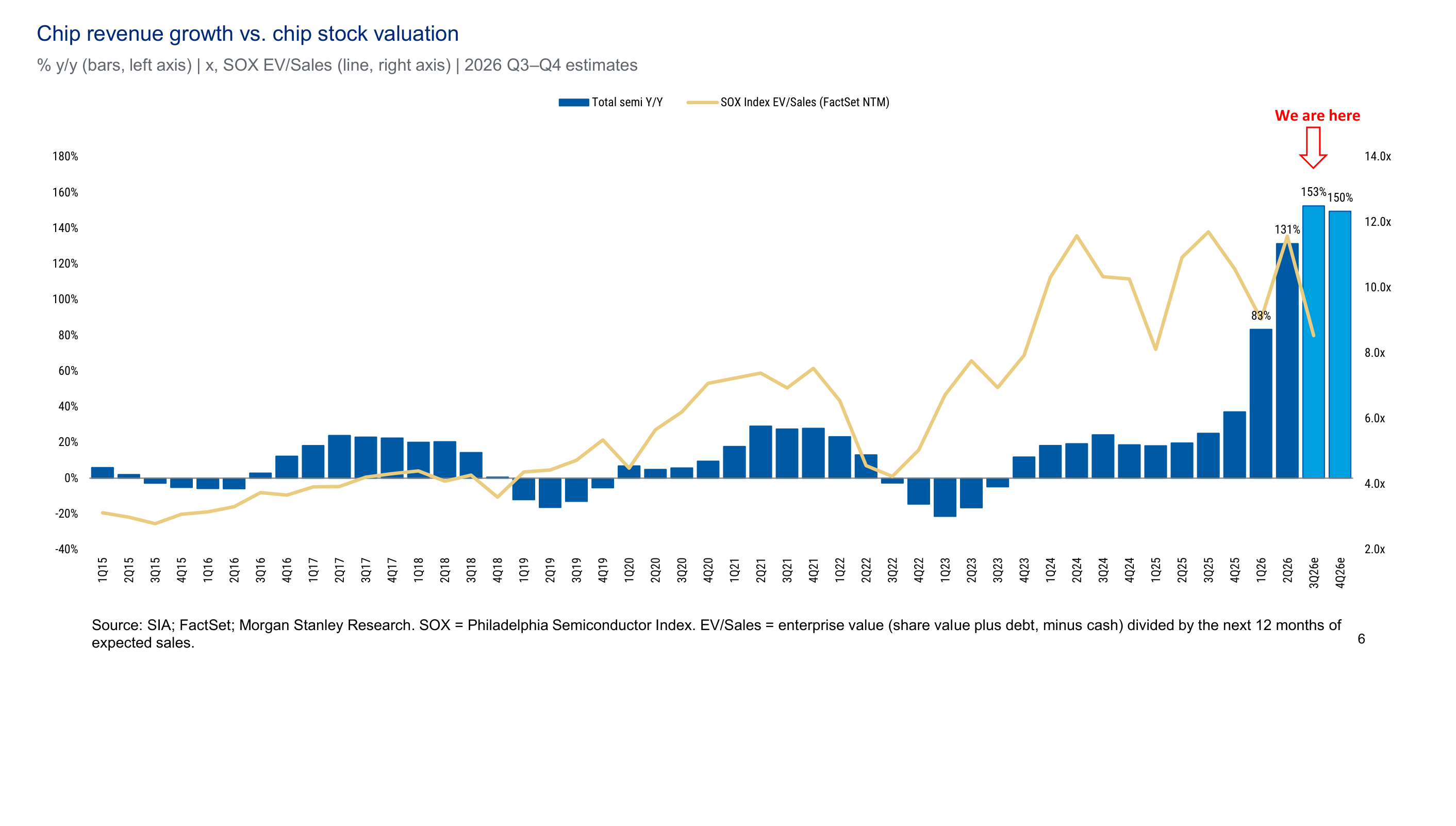The height and width of the screenshot is (826, 1456).
Task: Click the '0%' left axis label
Action: click(x=71, y=478)
